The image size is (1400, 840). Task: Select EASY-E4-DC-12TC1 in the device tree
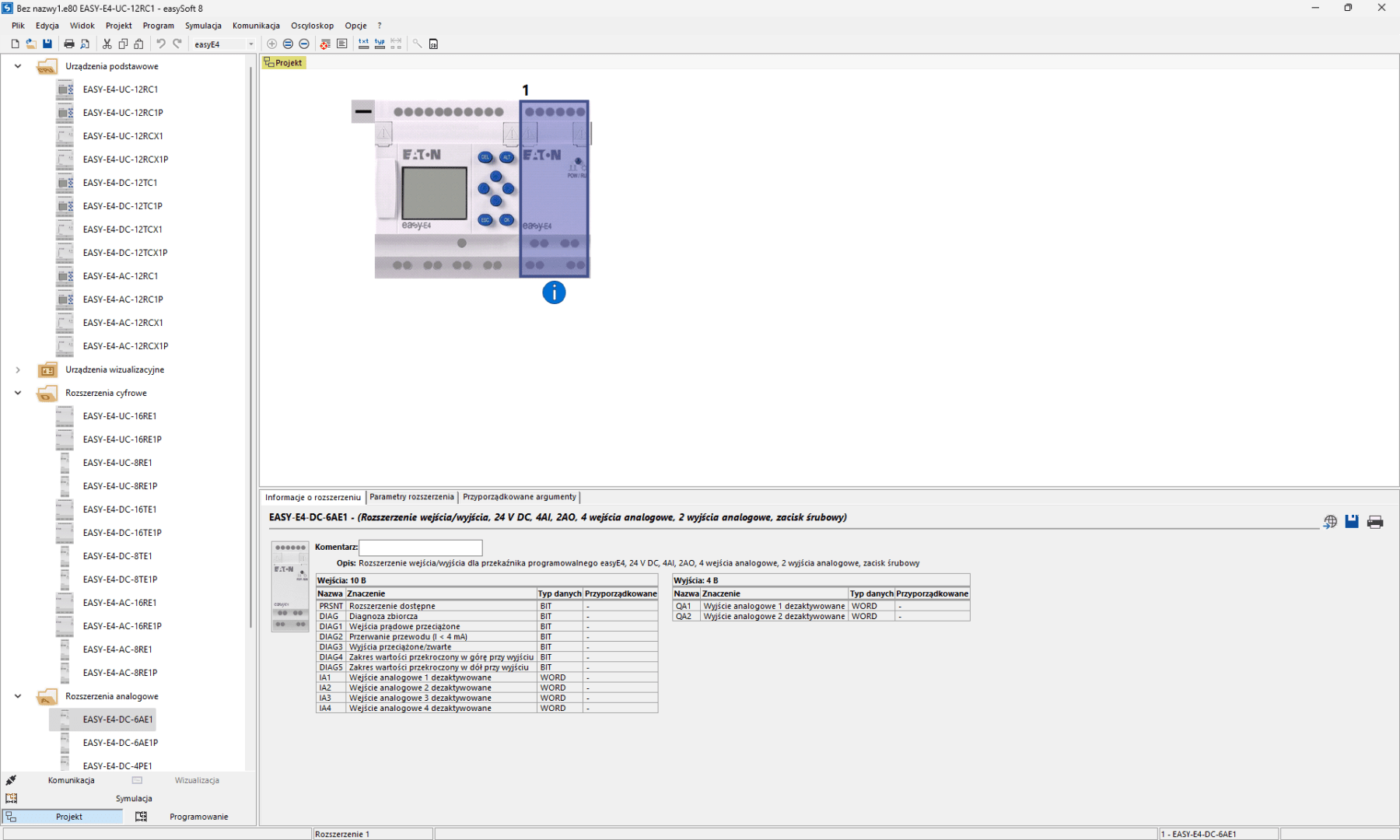[120, 183]
